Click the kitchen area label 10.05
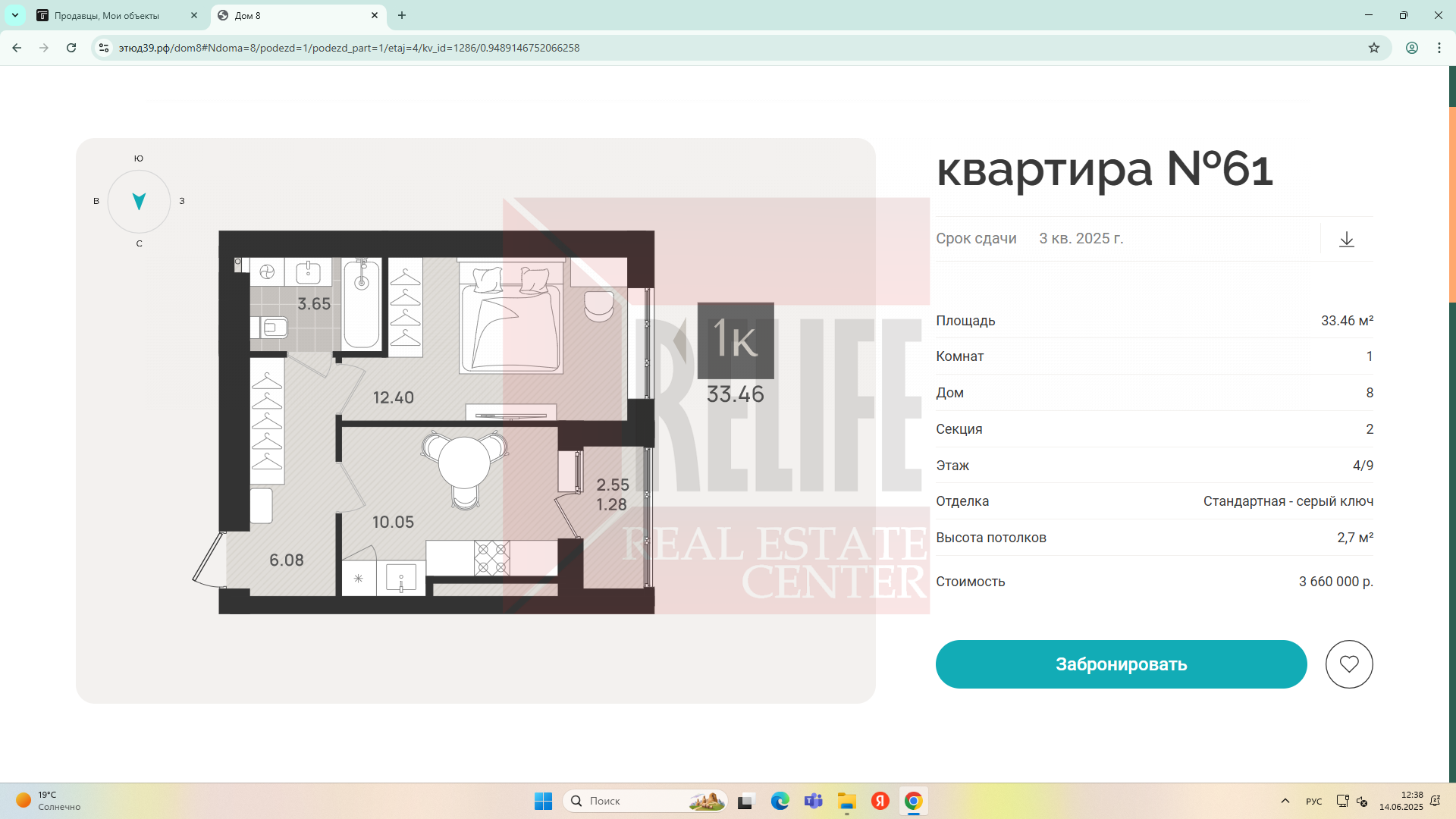 393,522
